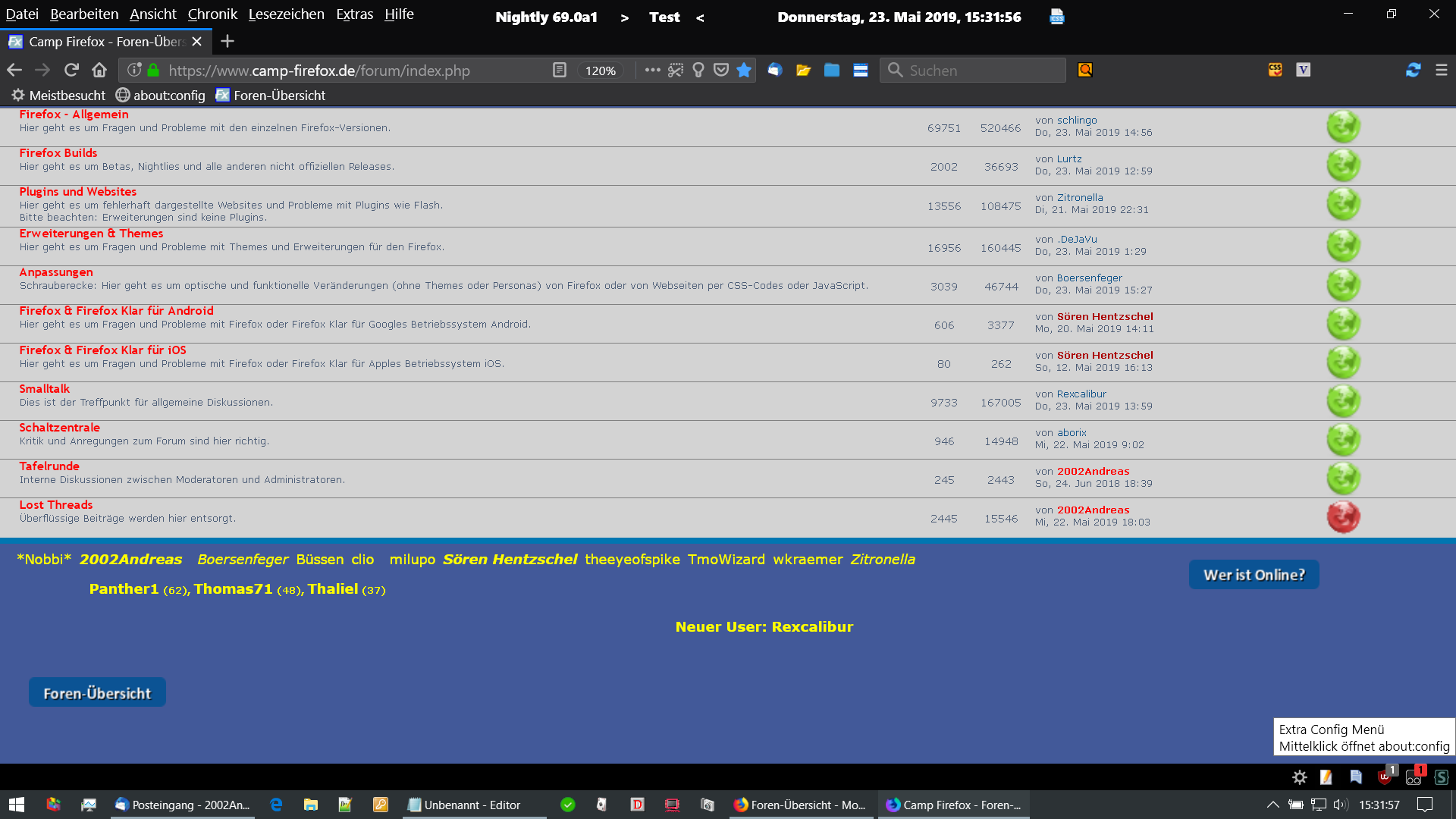Viewport: 1456px width, 819px height.
Task: Open a new tab with plus button
Action: click(x=227, y=42)
